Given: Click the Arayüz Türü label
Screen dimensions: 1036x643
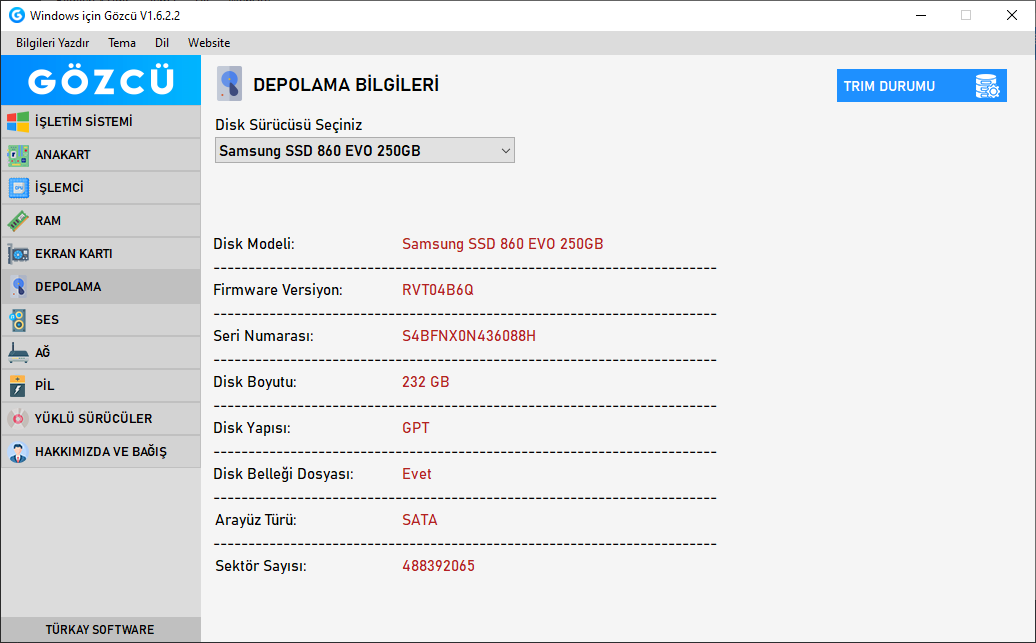Looking at the screenshot, I should (256, 520).
